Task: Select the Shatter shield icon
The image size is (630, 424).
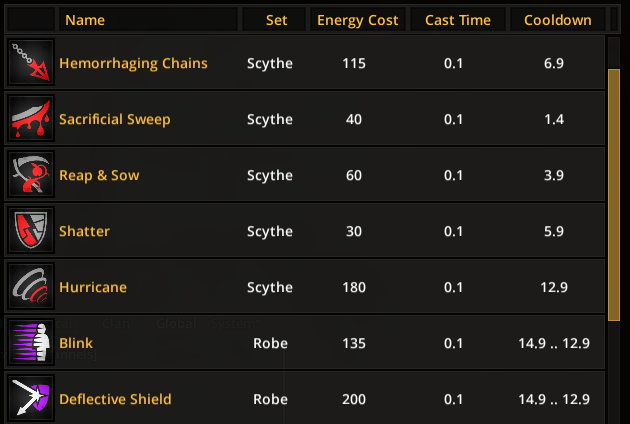Action: tap(29, 231)
